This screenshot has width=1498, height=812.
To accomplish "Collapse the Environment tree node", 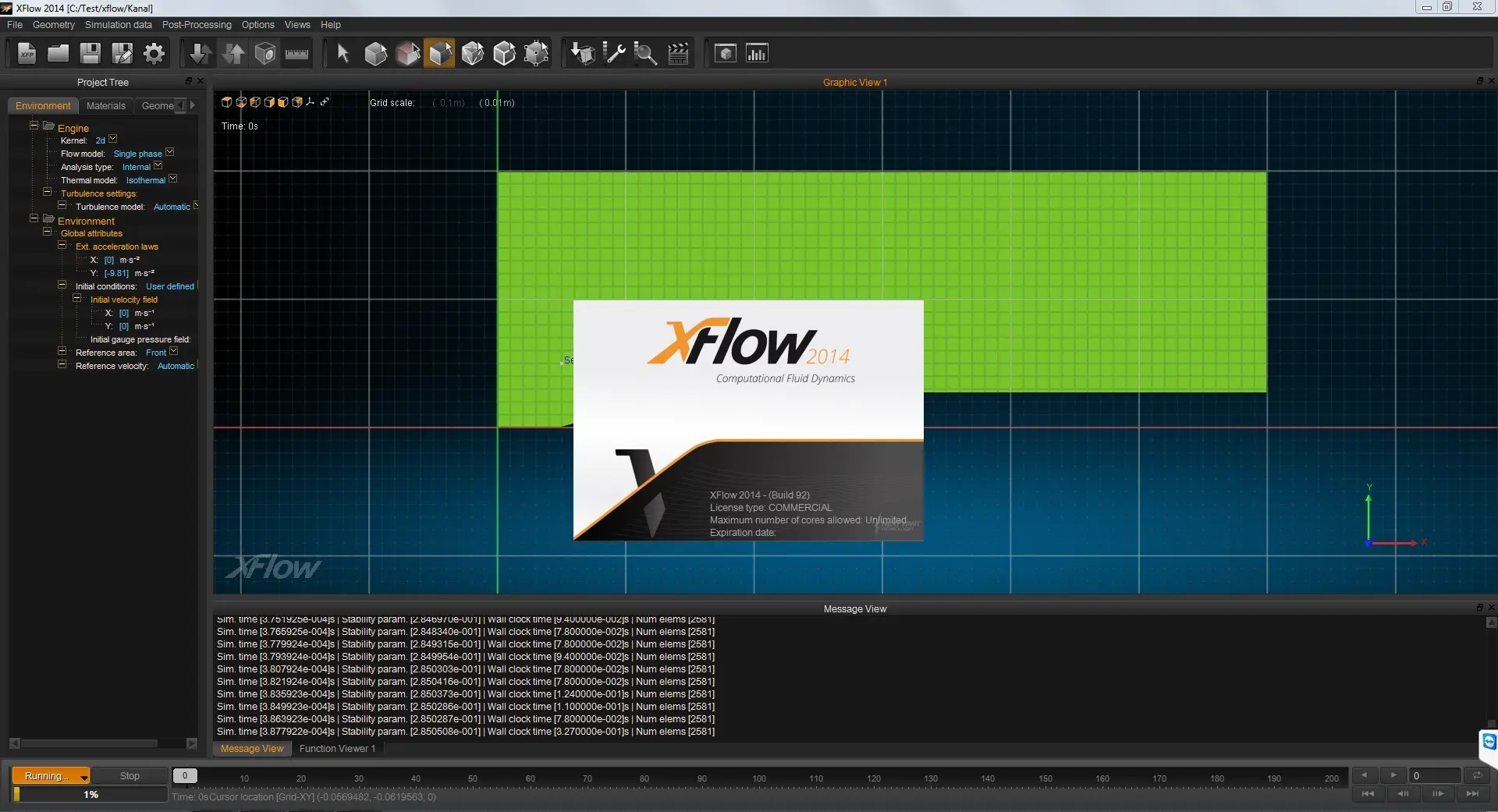I will pyautogui.click(x=34, y=218).
